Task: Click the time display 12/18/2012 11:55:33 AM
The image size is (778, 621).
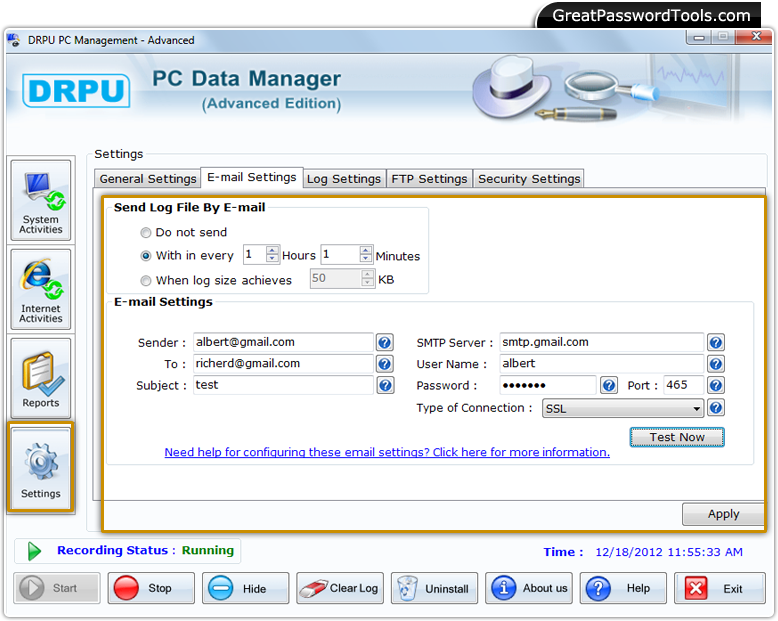Action: (669, 552)
